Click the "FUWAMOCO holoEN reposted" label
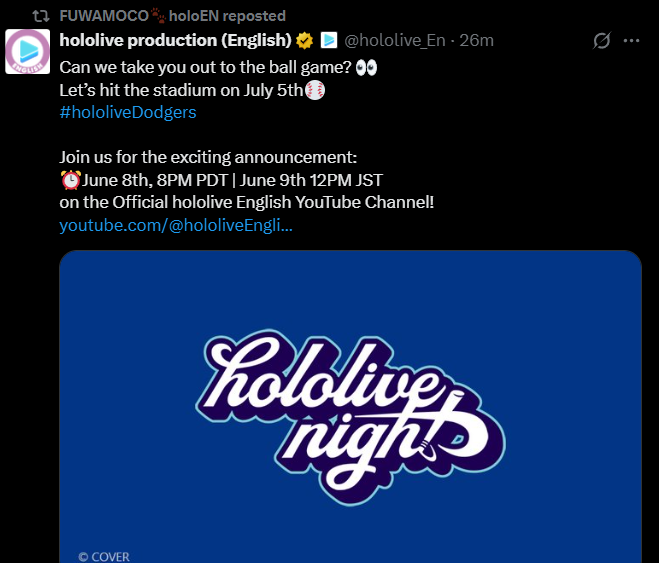The image size is (659, 563). coord(172,16)
